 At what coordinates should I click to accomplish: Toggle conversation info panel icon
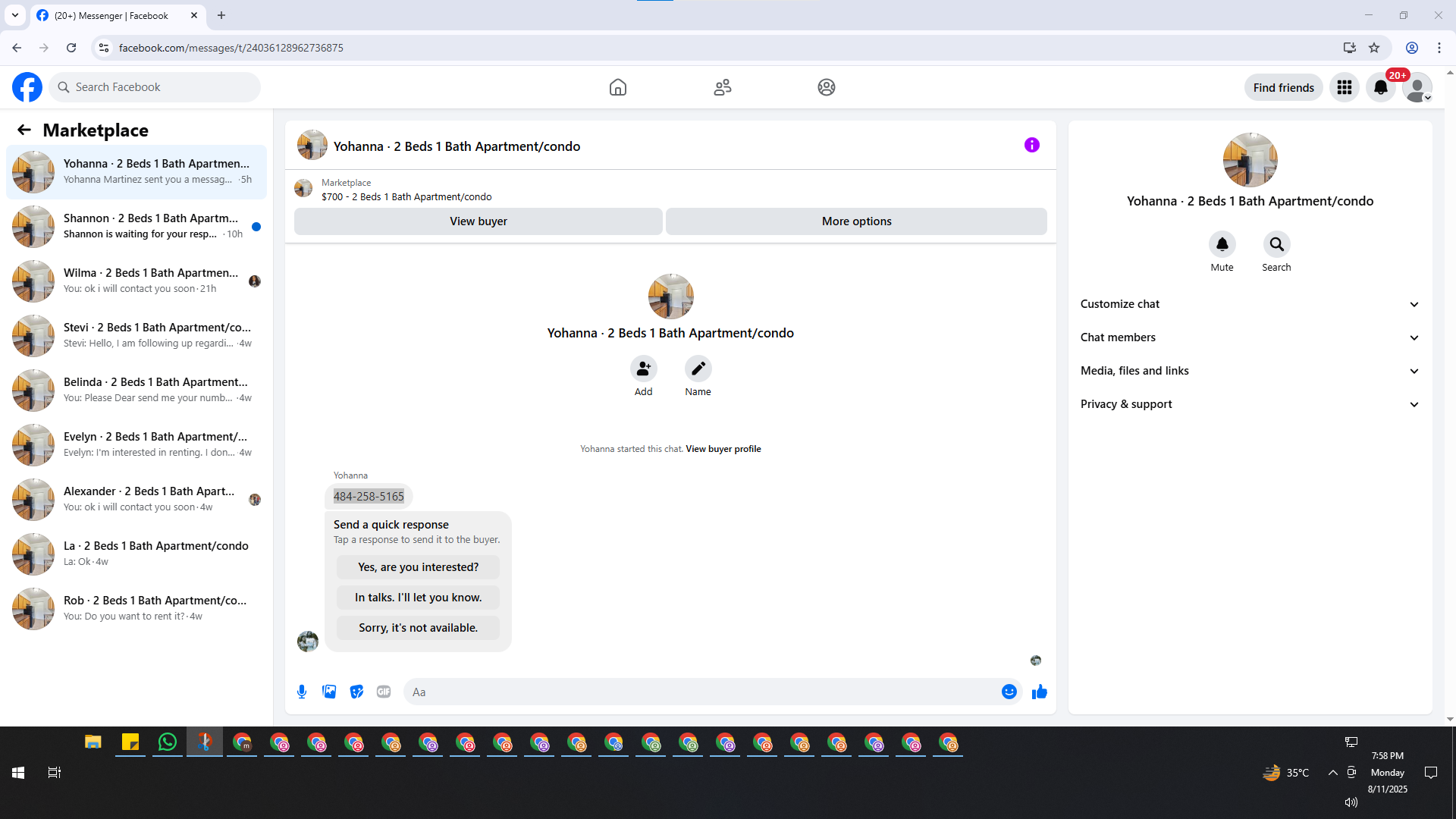[1031, 145]
